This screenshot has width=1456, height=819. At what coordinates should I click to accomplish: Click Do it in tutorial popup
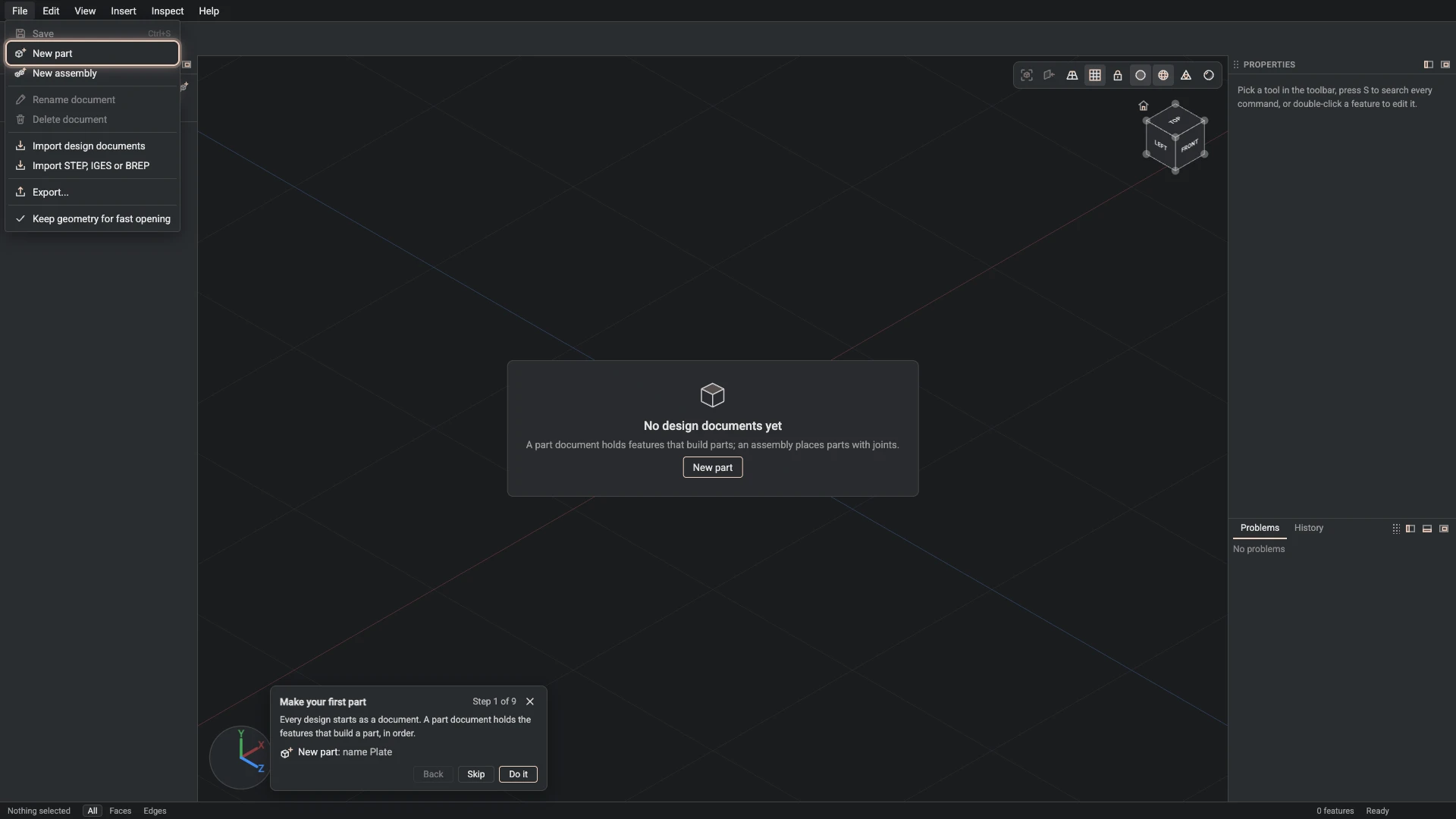[x=519, y=774]
